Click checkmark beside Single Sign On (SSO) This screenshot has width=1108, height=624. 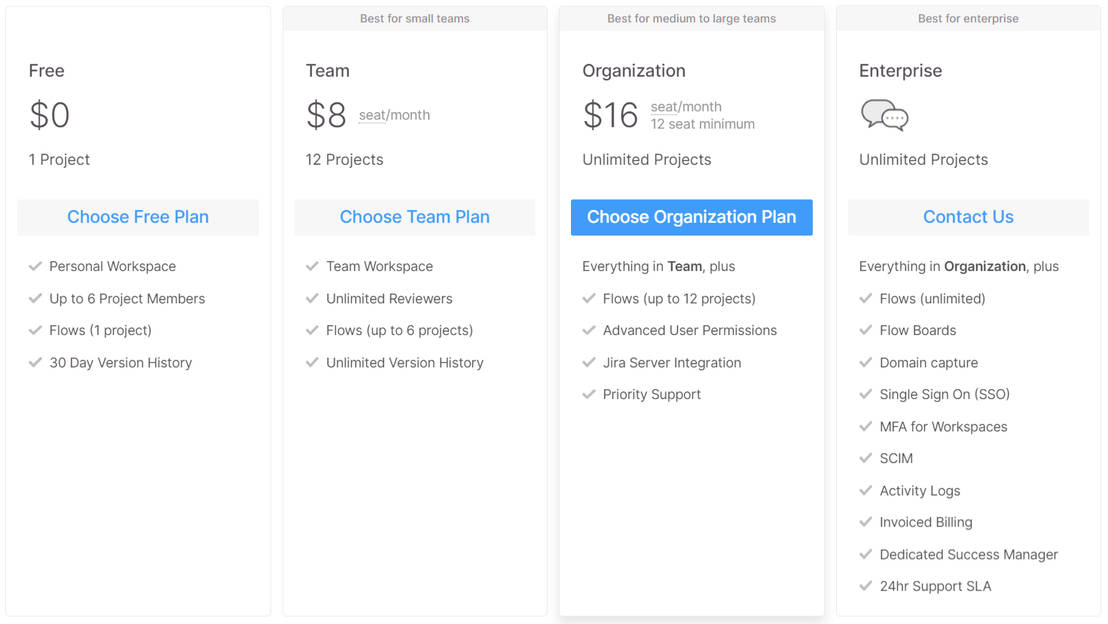866,394
